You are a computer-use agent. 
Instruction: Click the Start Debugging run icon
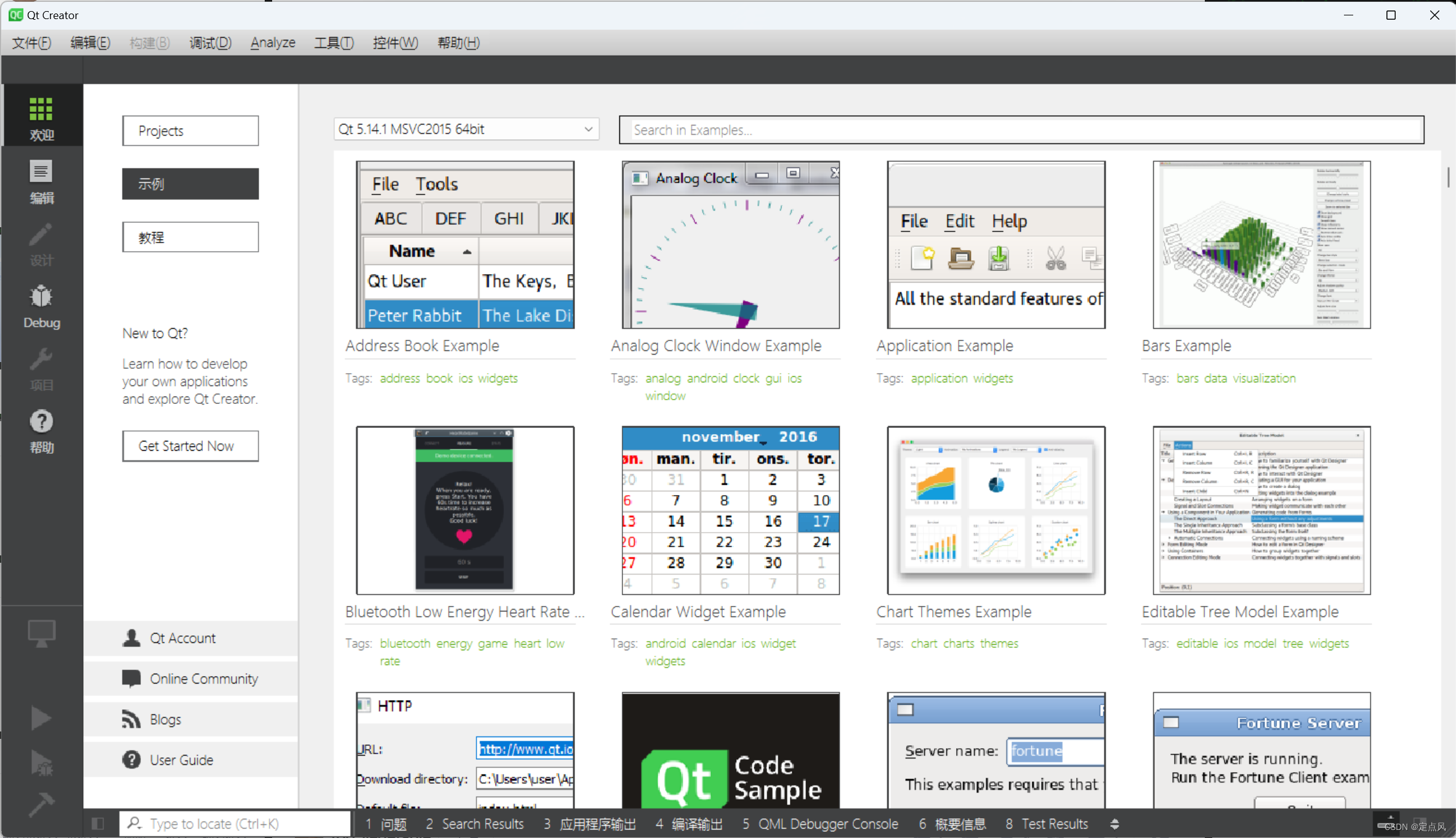pyautogui.click(x=41, y=763)
